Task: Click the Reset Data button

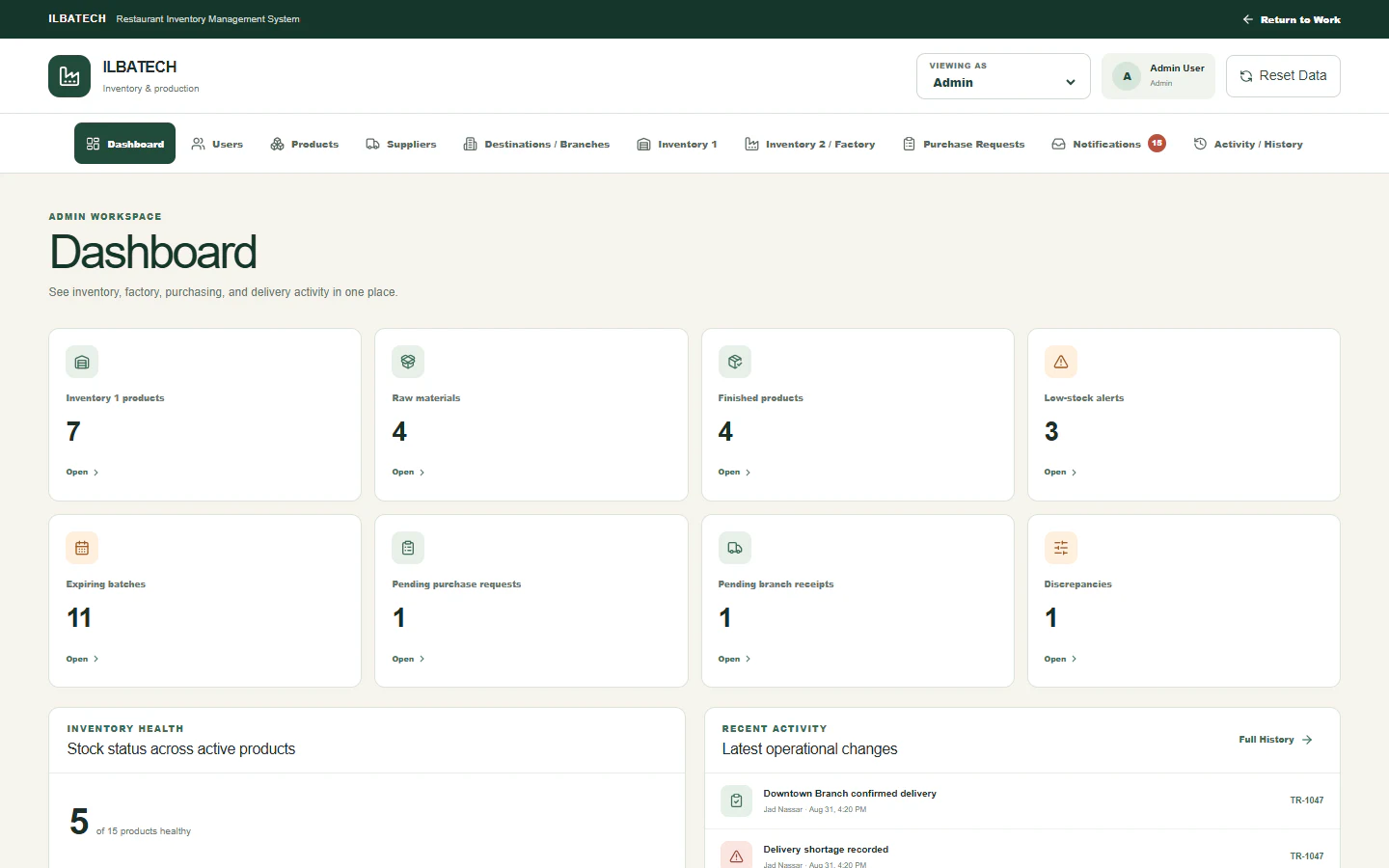Action: tap(1283, 76)
